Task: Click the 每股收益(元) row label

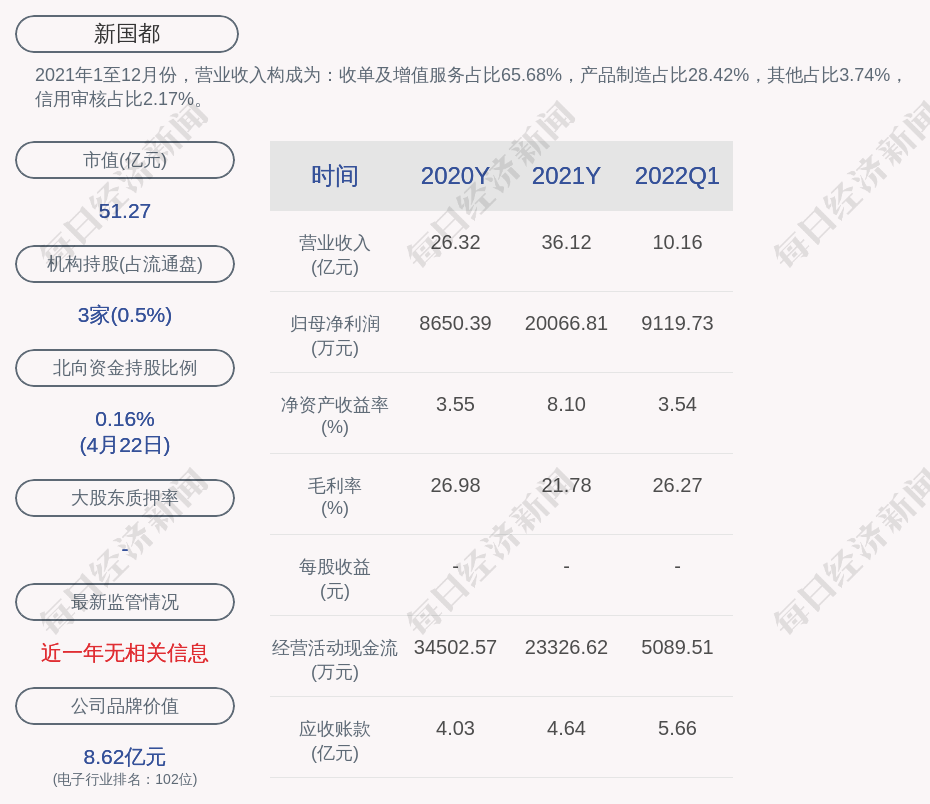Action: [x=335, y=579]
